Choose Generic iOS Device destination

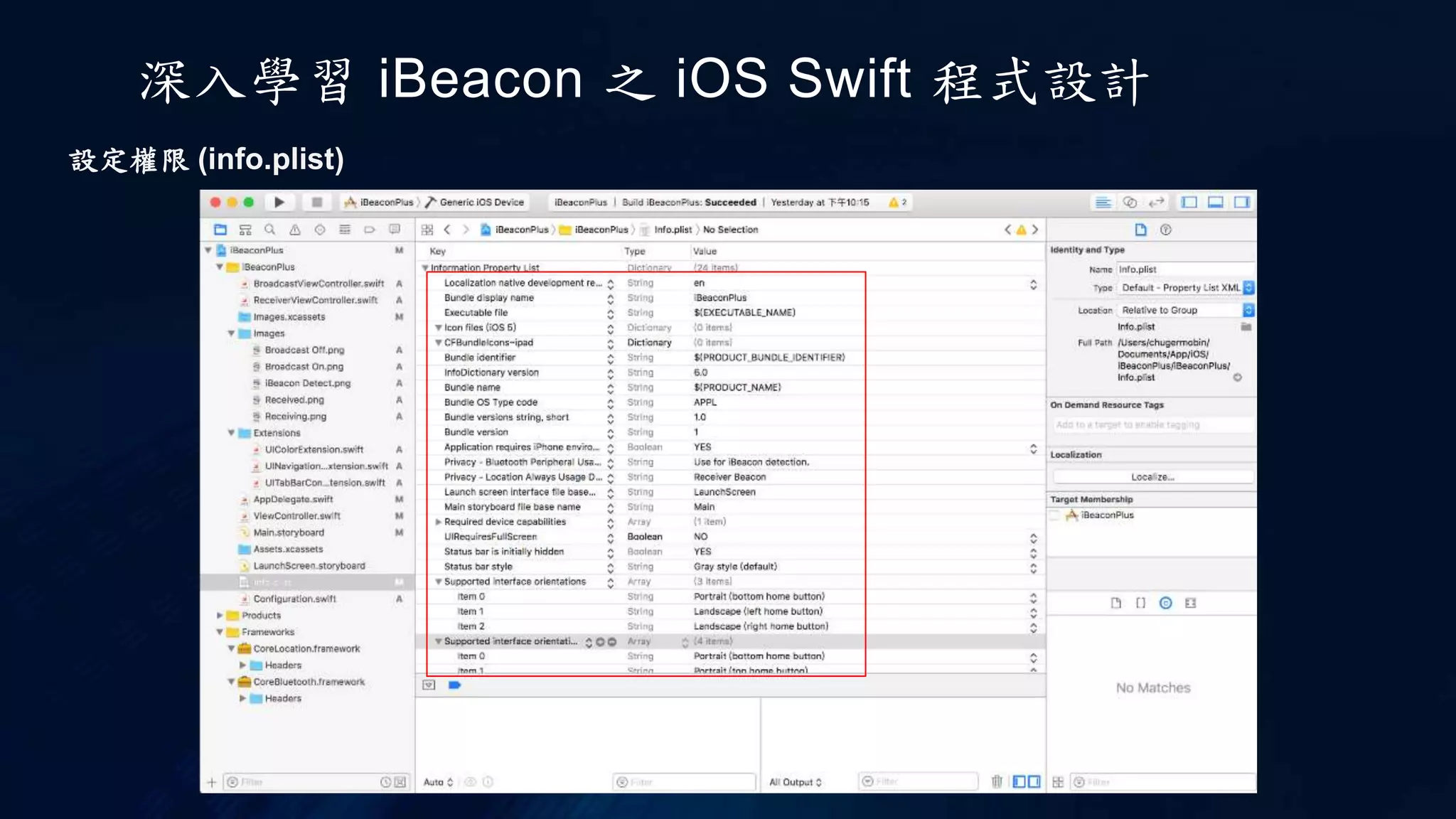475,203
